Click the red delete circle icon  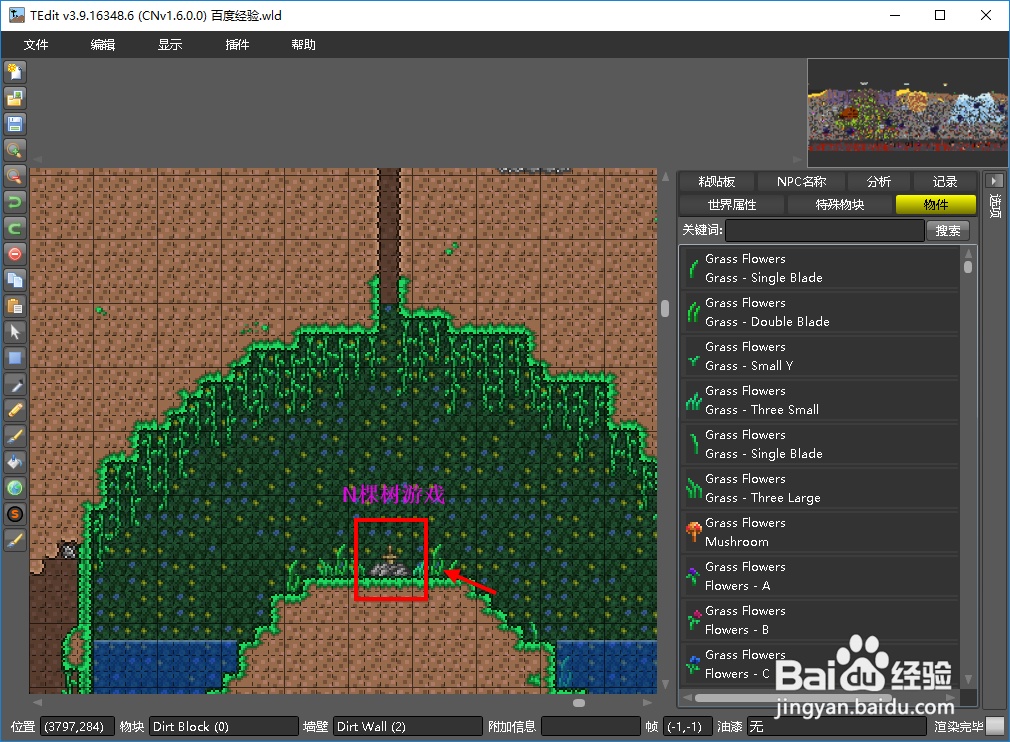pos(15,254)
